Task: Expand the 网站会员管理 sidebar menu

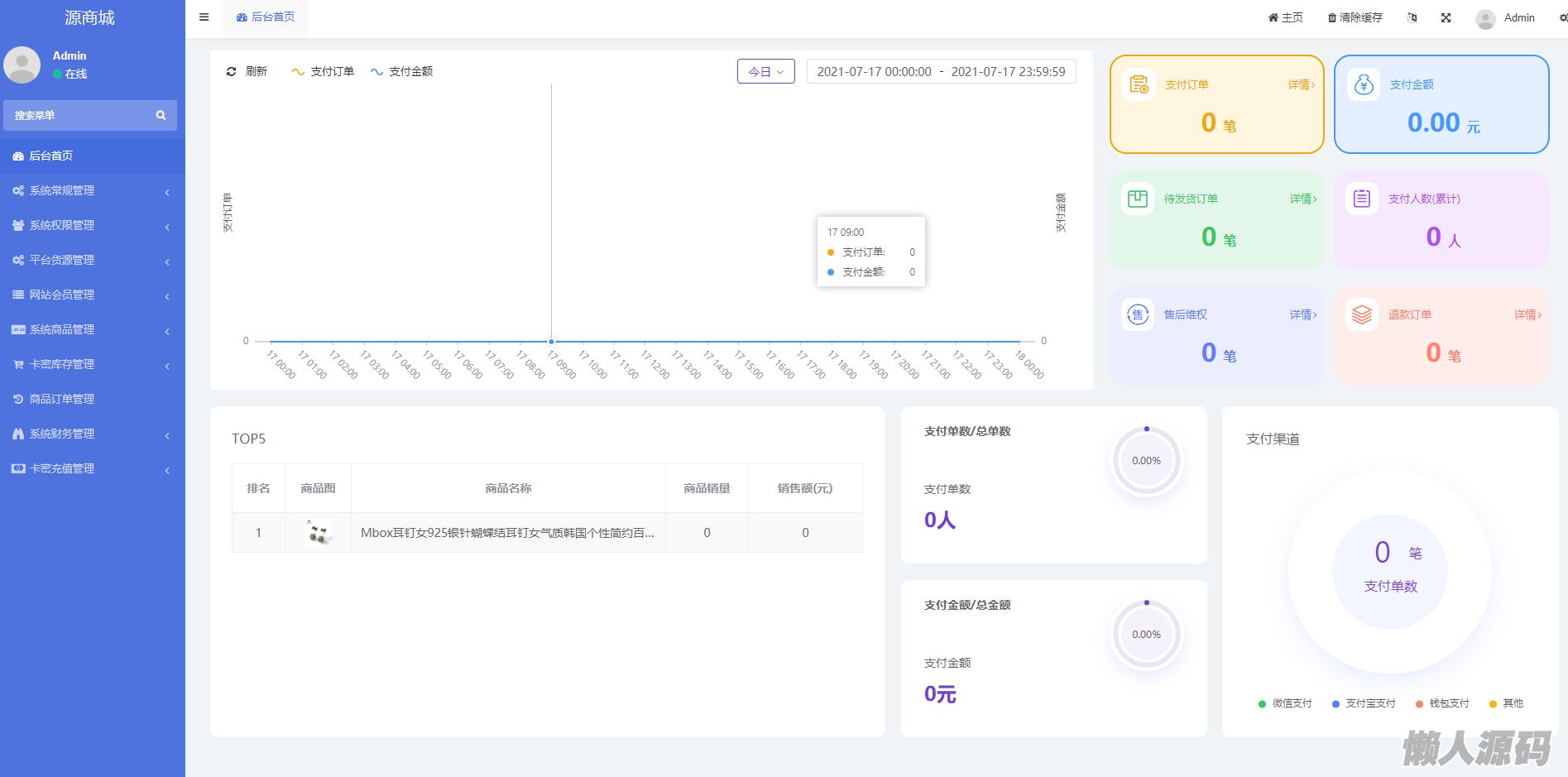Action: tap(91, 295)
